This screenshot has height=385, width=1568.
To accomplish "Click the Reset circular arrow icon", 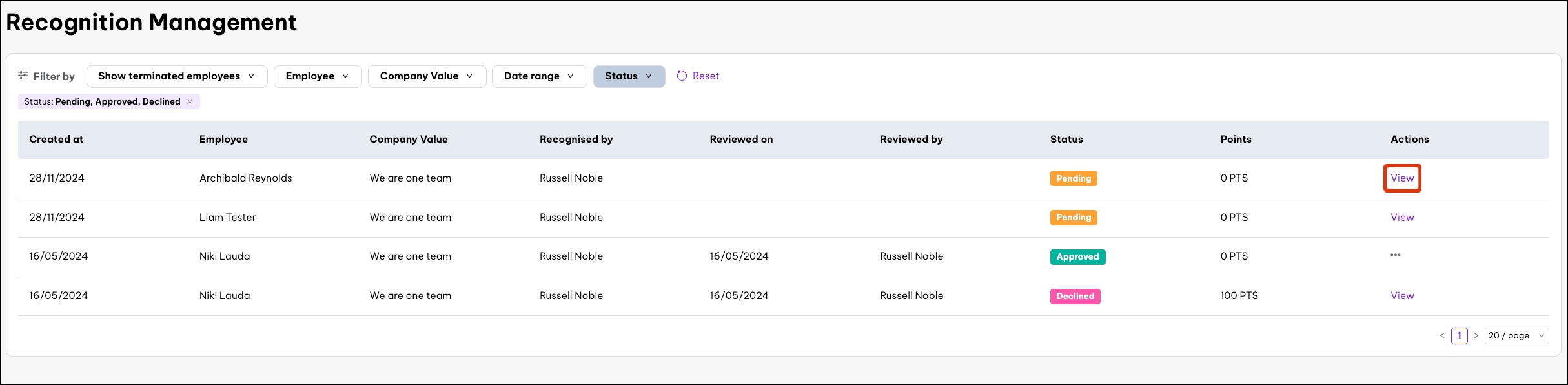I will (x=681, y=76).
